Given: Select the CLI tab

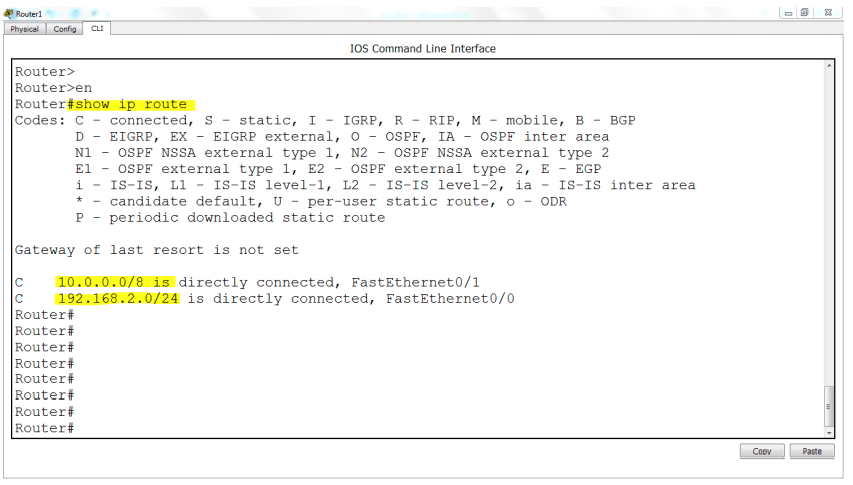Looking at the screenshot, I should (97, 29).
